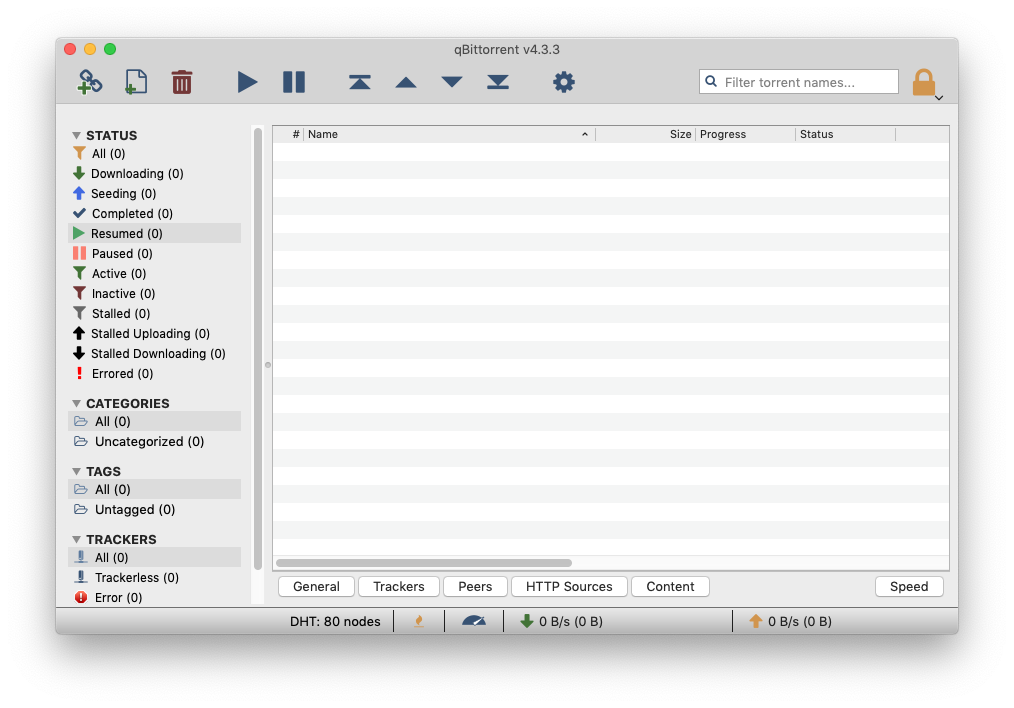
Task: Collapse the TAGS section
Action: point(76,471)
